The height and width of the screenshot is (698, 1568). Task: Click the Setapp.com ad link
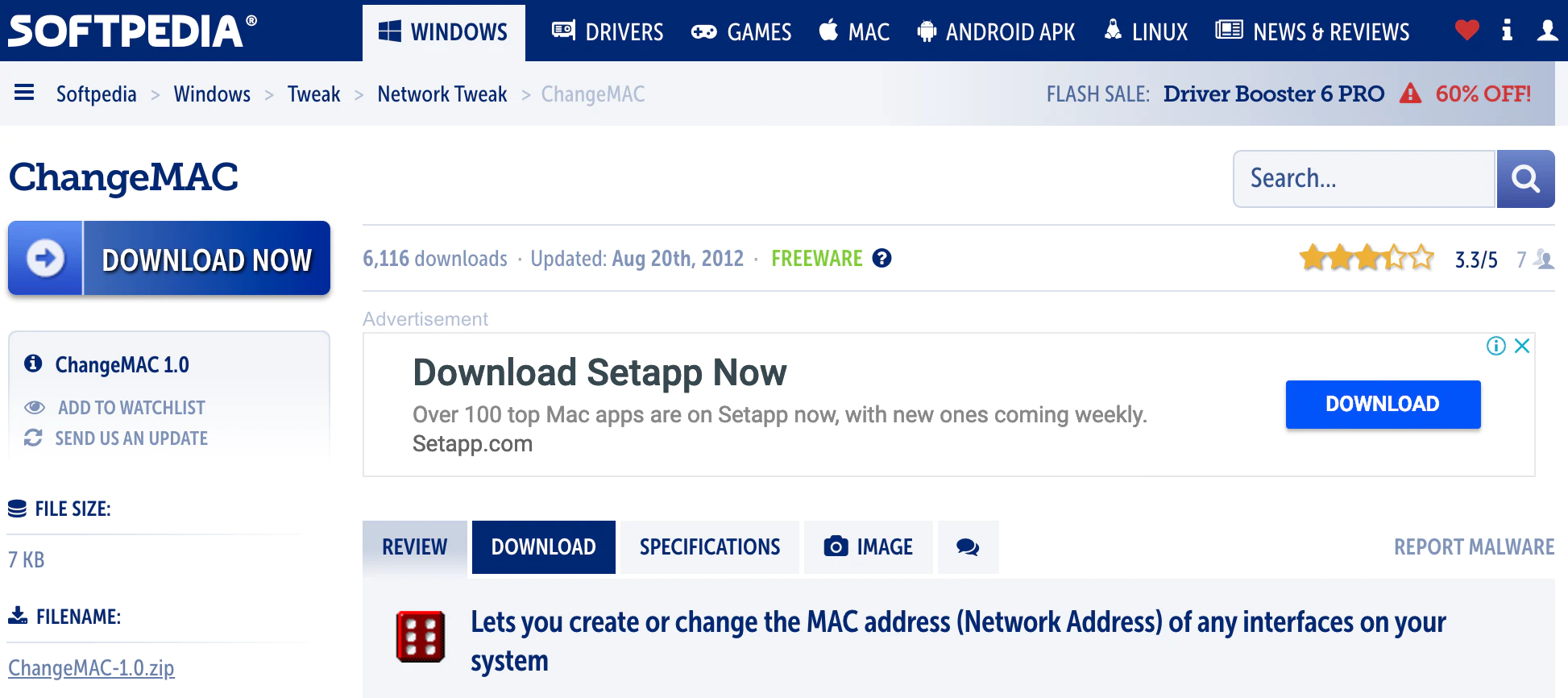pyautogui.click(x=472, y=443)
